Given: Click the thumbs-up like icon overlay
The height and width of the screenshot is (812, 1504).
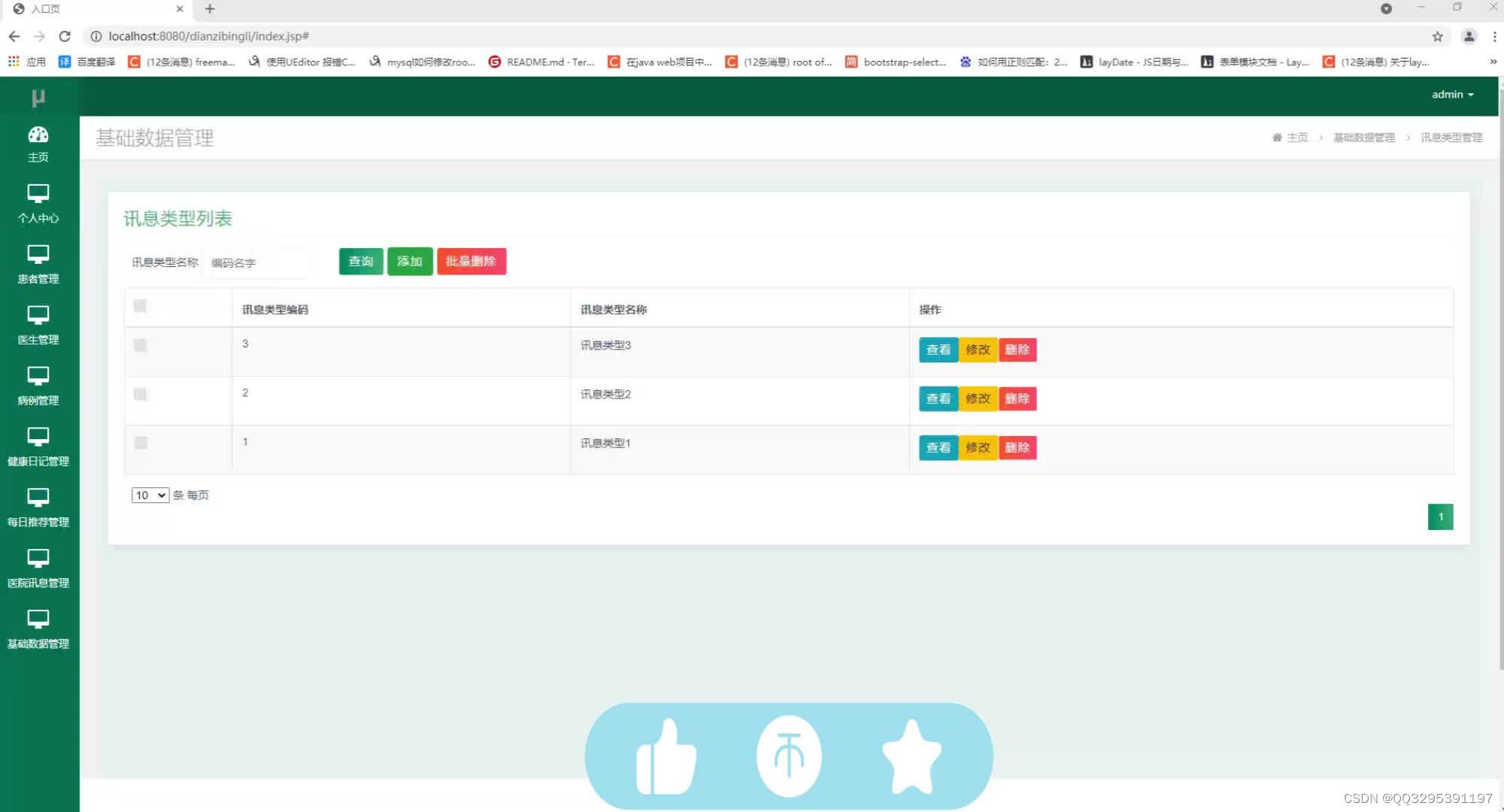Looking at the screenshot, I should [x=666, y=756].
